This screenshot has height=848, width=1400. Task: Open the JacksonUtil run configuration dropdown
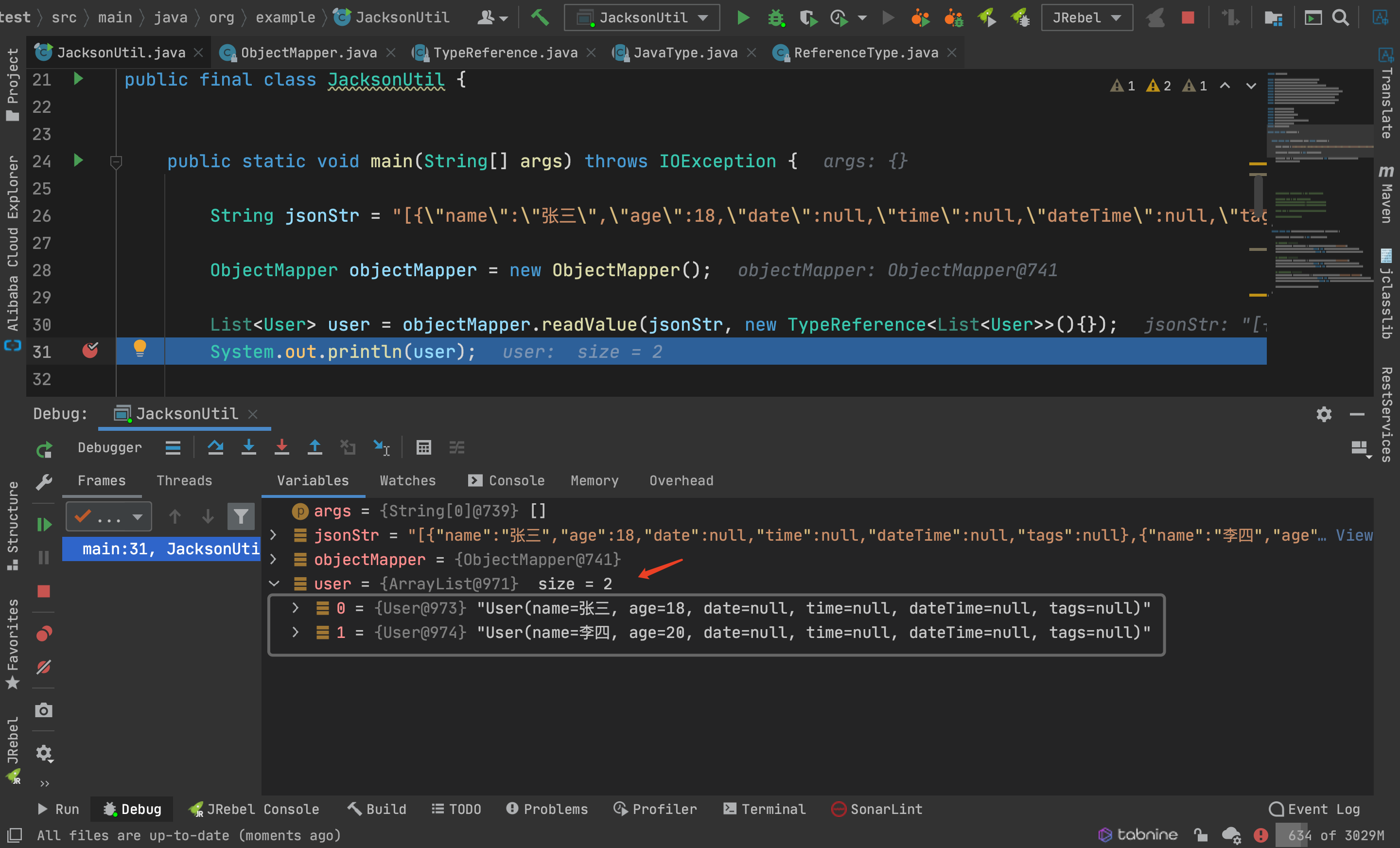click(642, 18)
